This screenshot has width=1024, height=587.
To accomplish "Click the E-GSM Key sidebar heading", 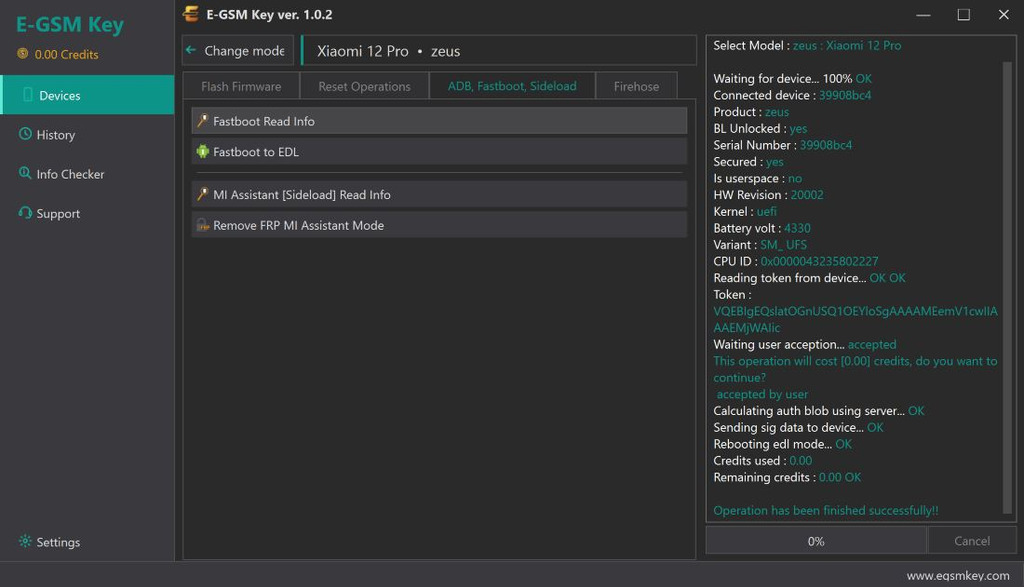I will (70, 24).
